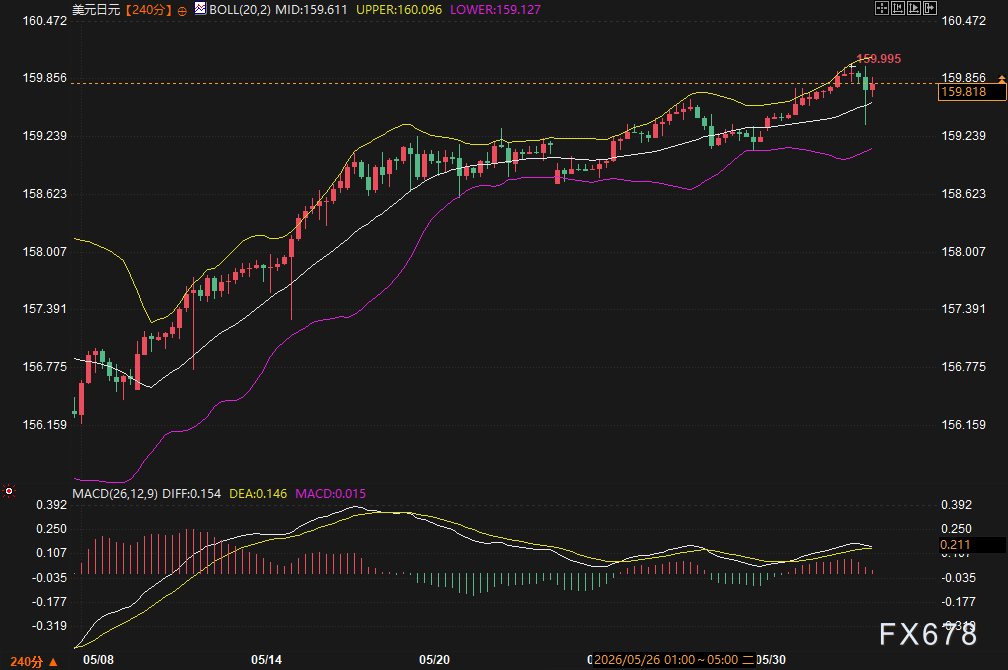1008x670 pixels.
Task: Click the left axis price 158.007
Action: click(44, 251)
